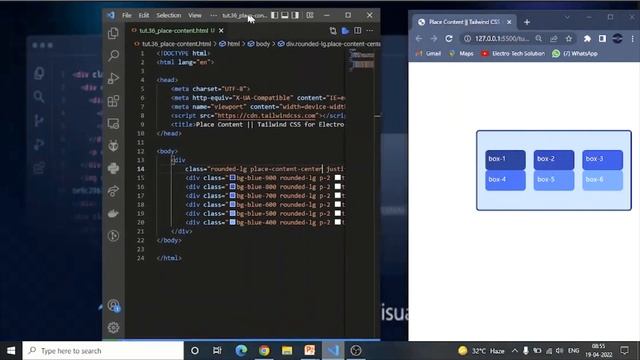Click the browser forward button
The height and width of the screenshot is (360, 640).
click(x=433, y=38)
